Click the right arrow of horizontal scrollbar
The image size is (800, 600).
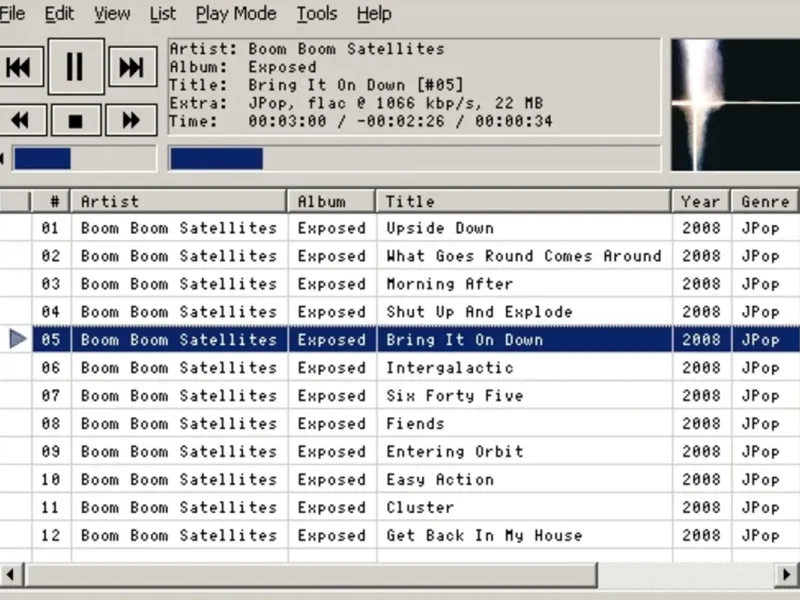pos(787,575)
